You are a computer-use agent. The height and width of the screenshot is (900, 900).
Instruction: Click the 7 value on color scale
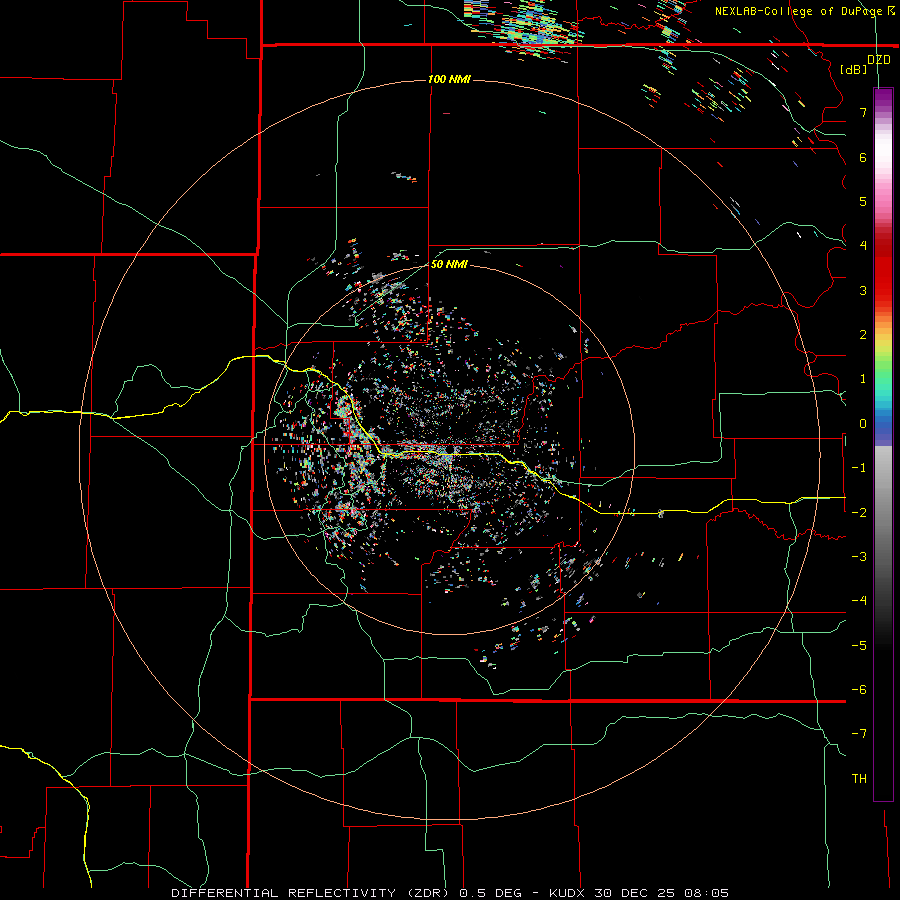coord(863,112)
